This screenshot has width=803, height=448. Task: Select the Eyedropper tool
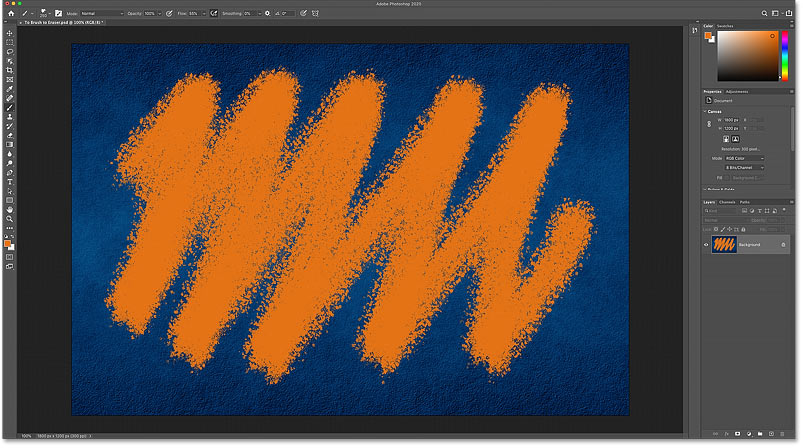point(10,89)
